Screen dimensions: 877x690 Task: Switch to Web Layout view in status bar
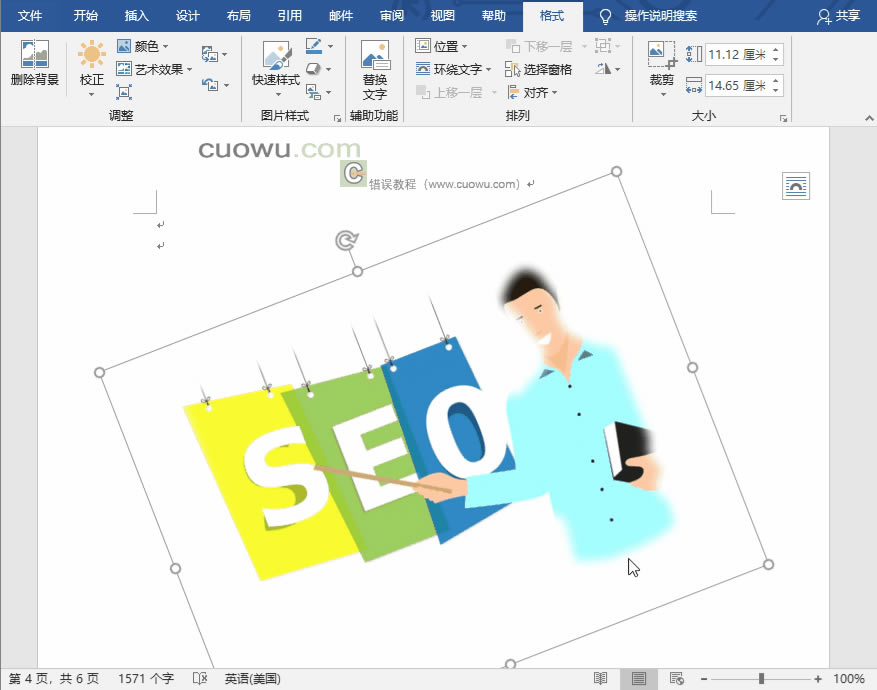[677, 679]
